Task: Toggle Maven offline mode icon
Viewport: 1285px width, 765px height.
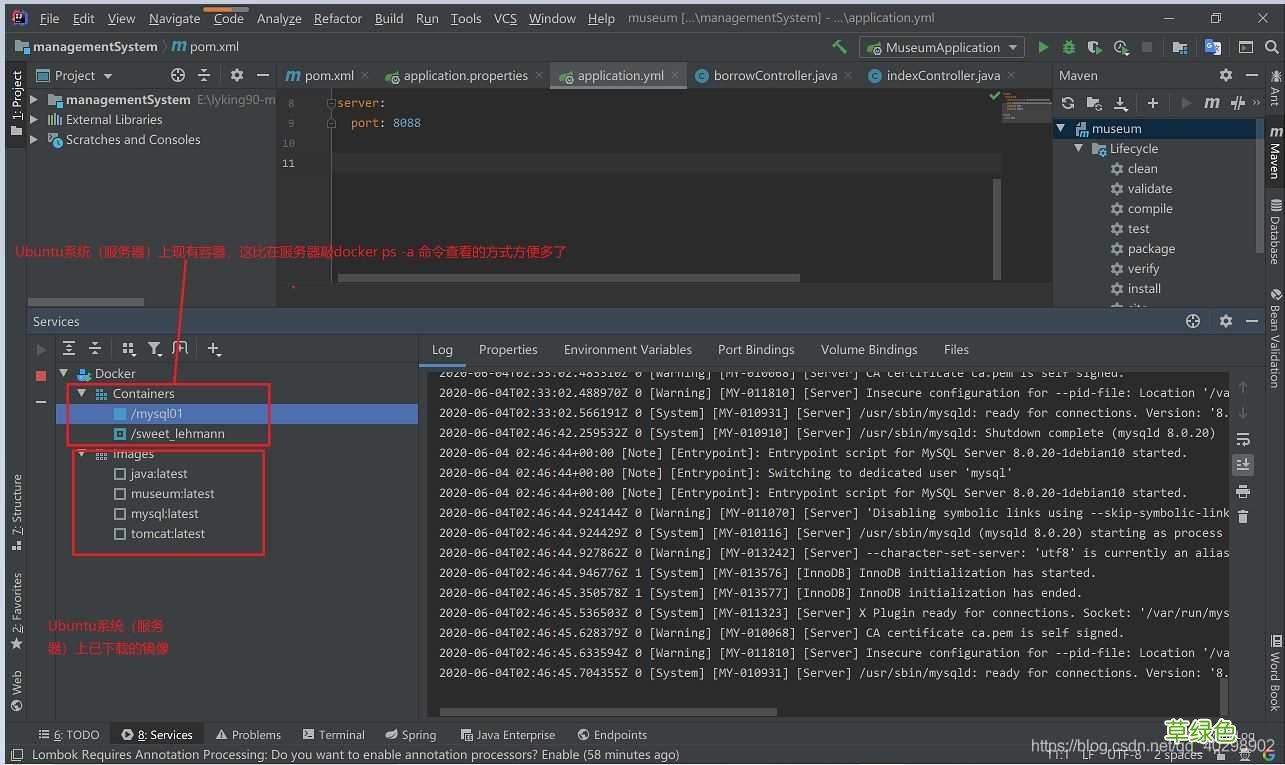Action: [x=1238, y=103]
